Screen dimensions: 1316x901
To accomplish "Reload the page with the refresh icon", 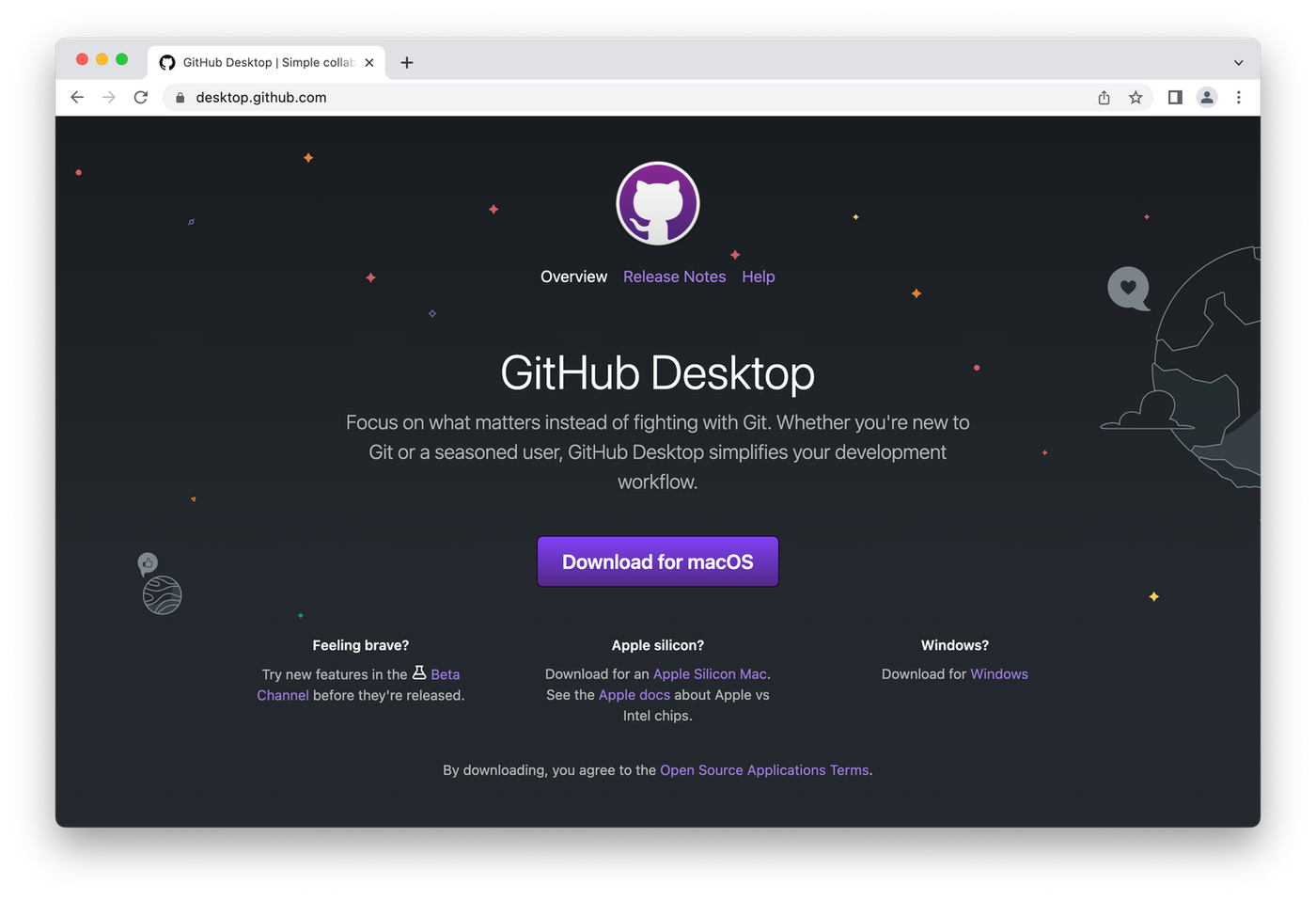I will [x=141, y=97].
